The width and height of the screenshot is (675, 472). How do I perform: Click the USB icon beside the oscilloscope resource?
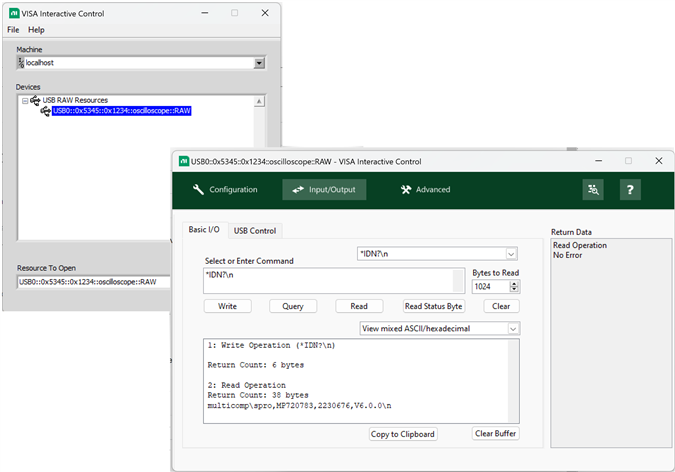[45, 111]
